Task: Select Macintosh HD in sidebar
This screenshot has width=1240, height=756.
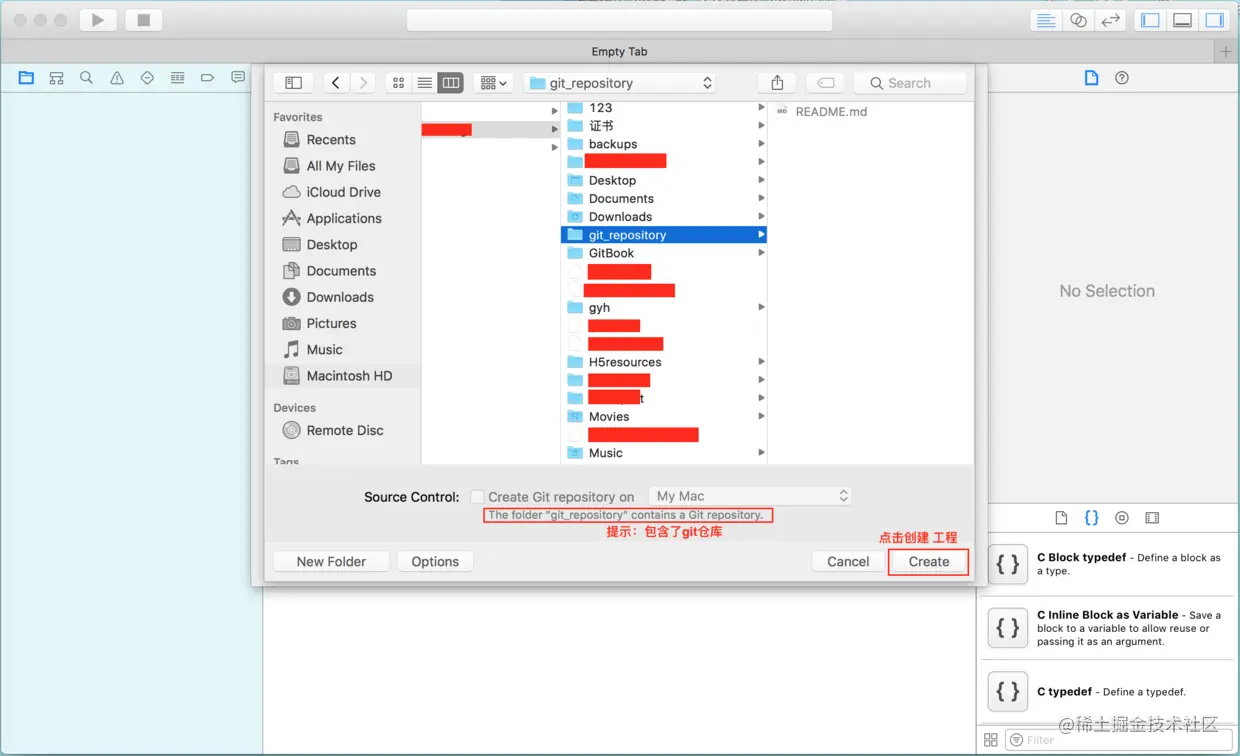Action: coord(349,376)
